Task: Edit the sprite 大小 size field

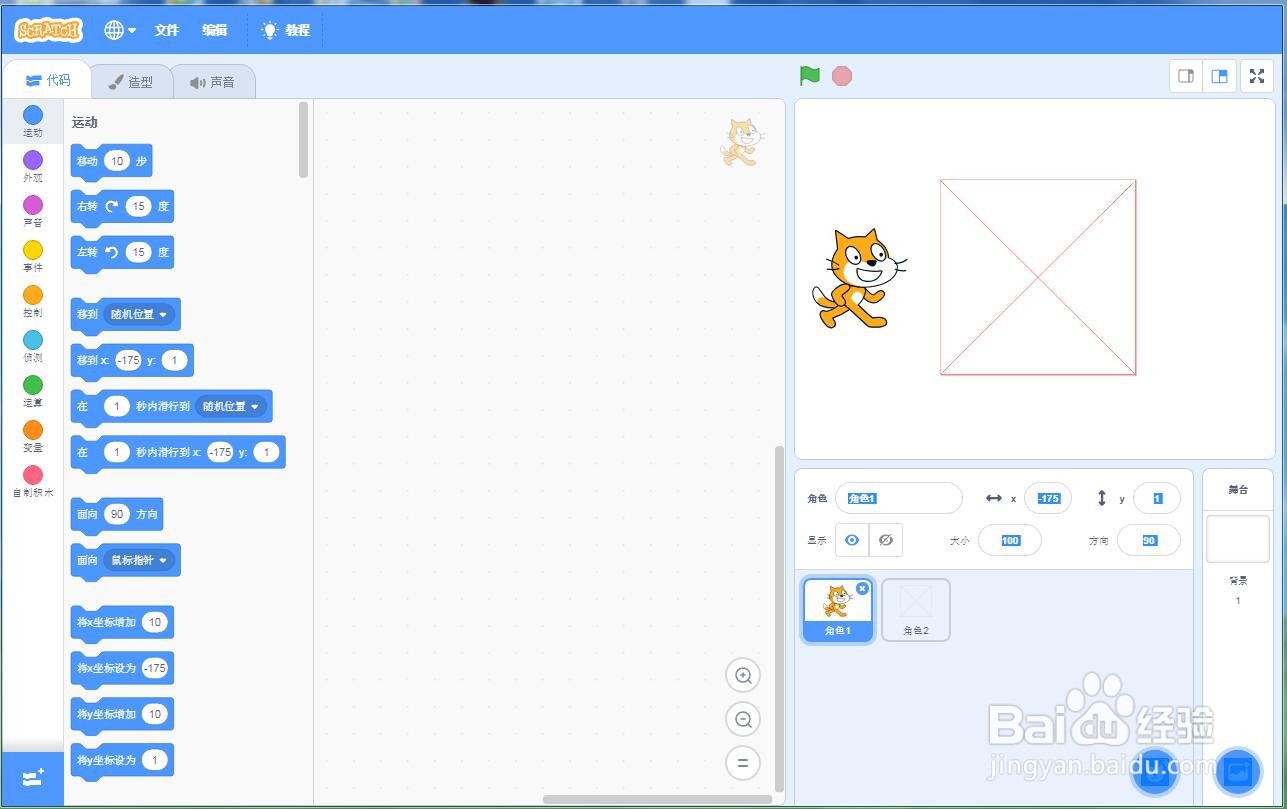Action: tap(1010, 540)
